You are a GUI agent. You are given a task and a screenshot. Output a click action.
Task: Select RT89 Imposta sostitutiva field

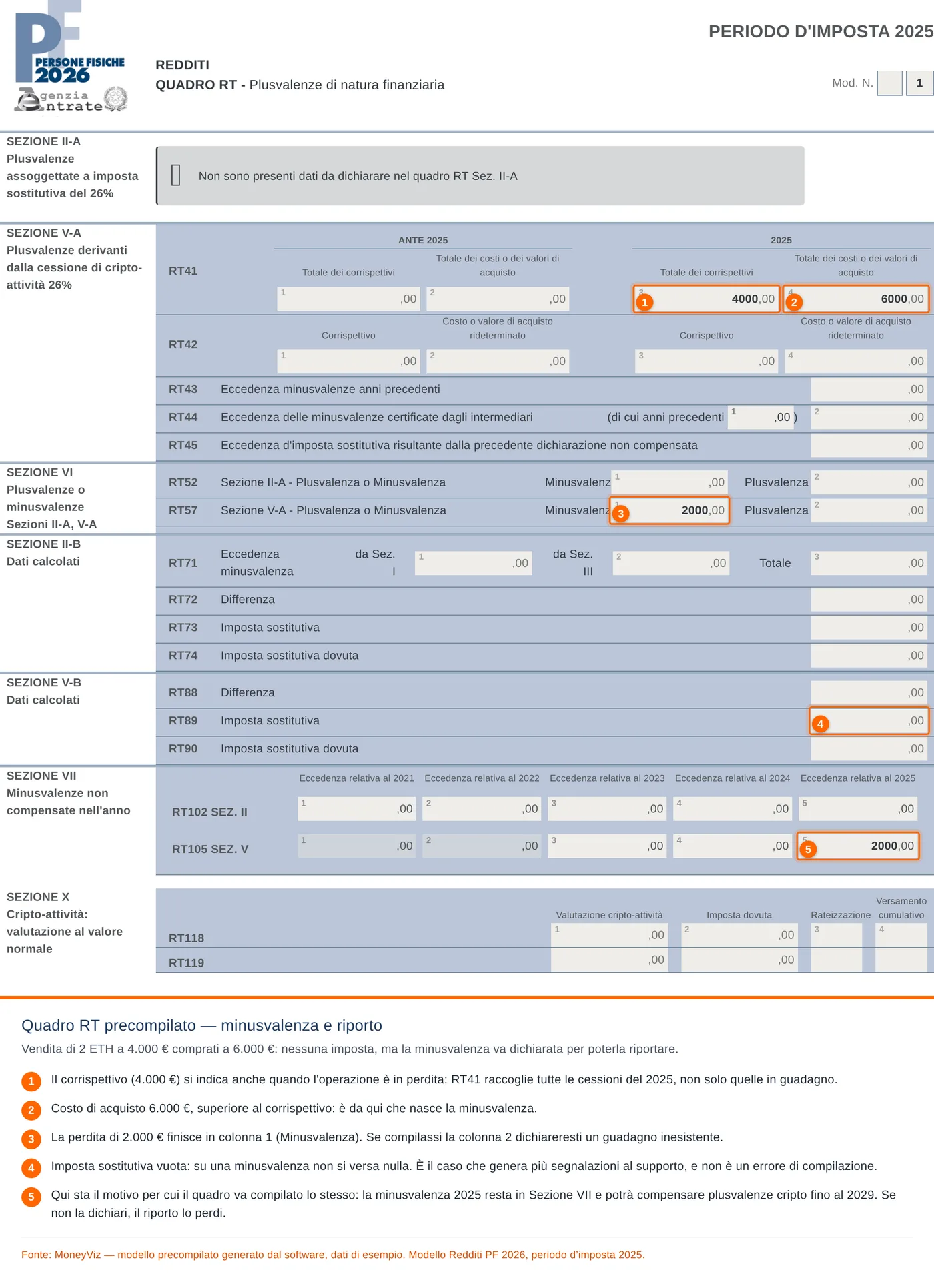[x=869, y=721]
